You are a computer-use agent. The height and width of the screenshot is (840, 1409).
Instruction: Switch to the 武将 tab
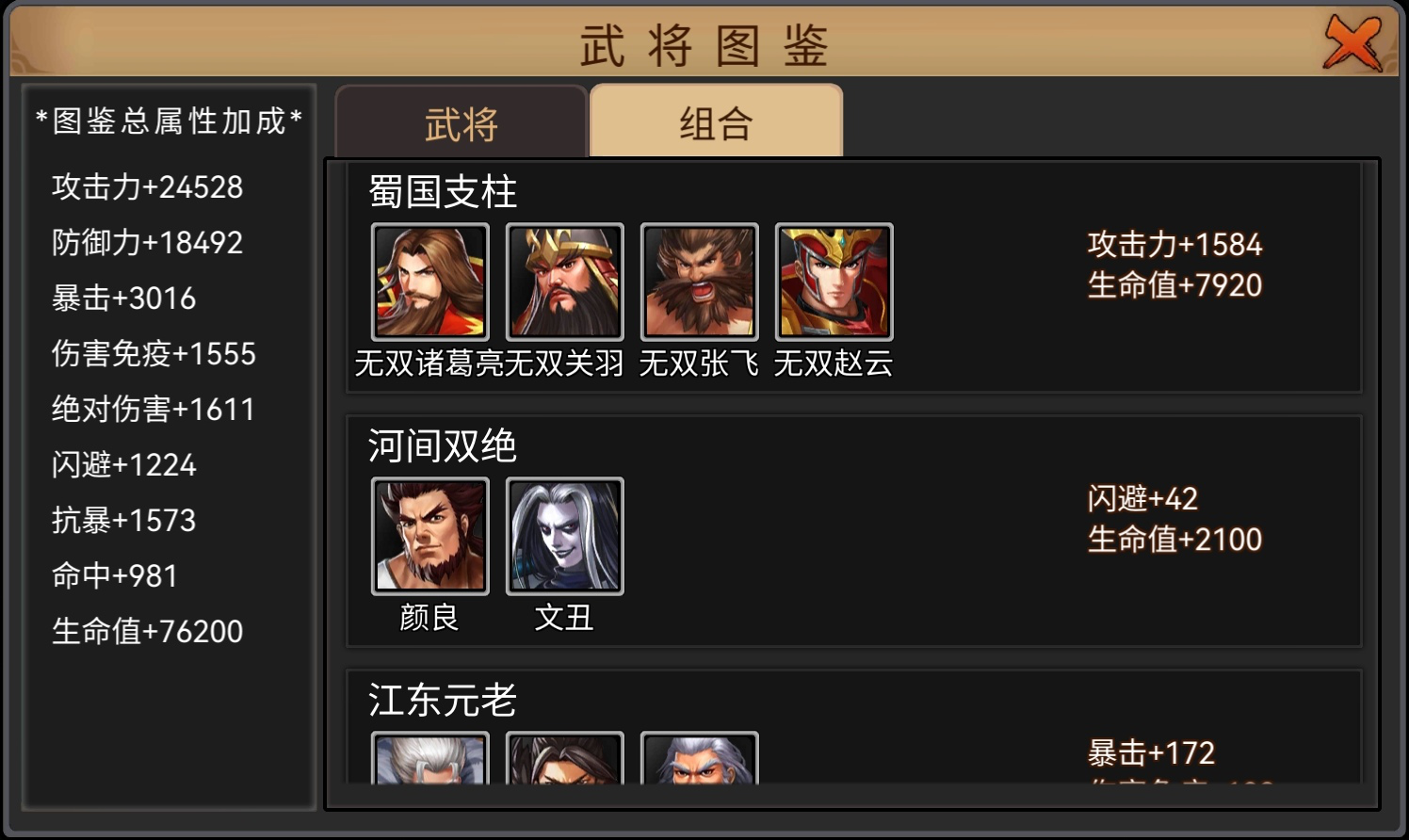point(462,122)
